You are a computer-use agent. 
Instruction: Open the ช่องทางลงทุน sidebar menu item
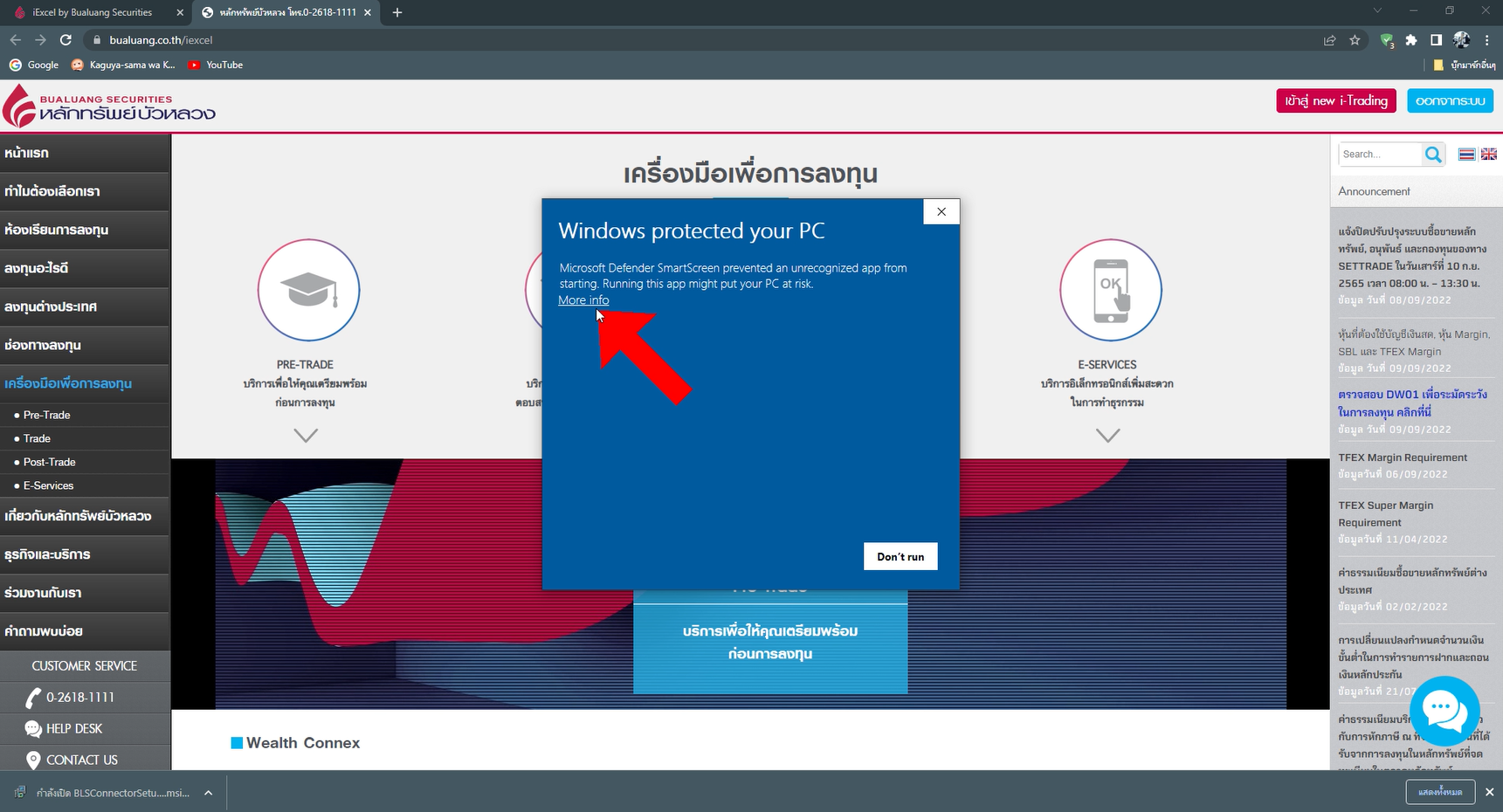coord(85,345)
